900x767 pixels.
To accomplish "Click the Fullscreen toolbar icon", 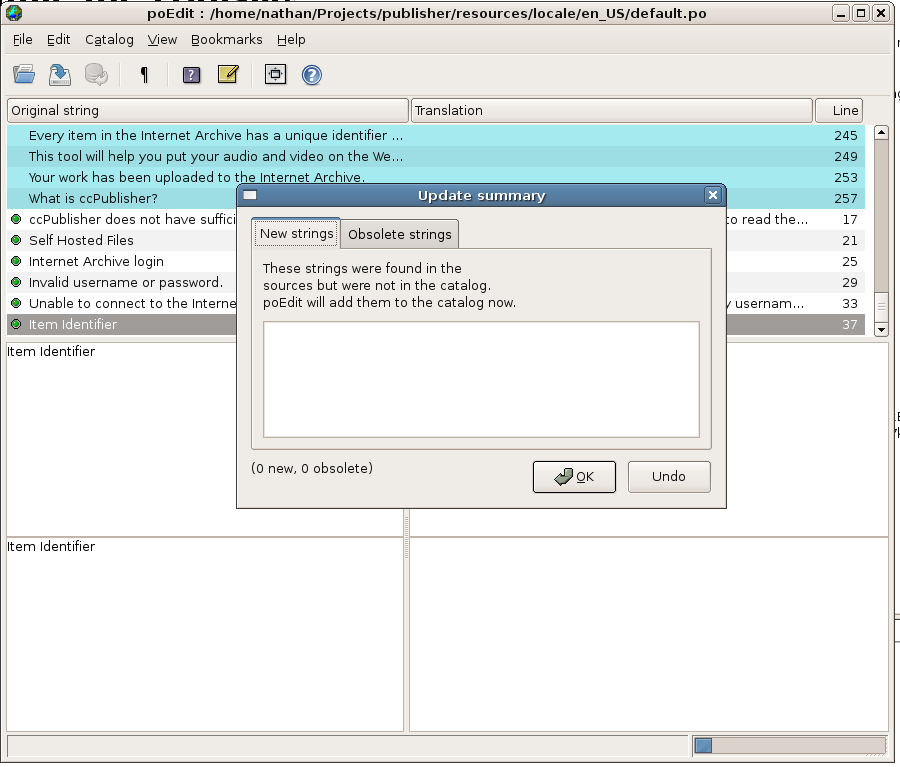I will (x=276, y=74).
